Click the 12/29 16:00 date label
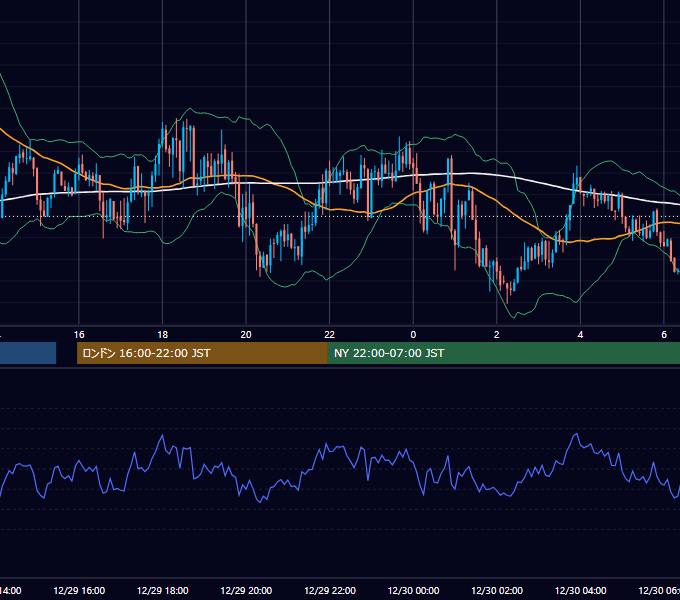Screen dimensions: 680x600 click(79, 590)
